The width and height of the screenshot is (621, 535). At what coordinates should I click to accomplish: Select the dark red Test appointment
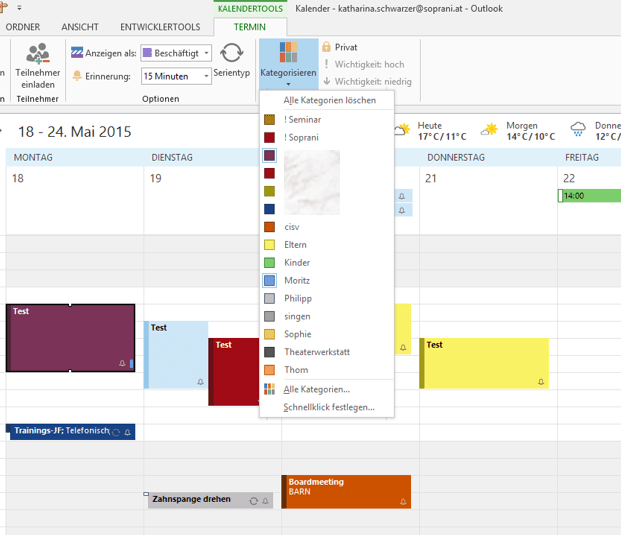pyautogui.click(x=234, y=371)
